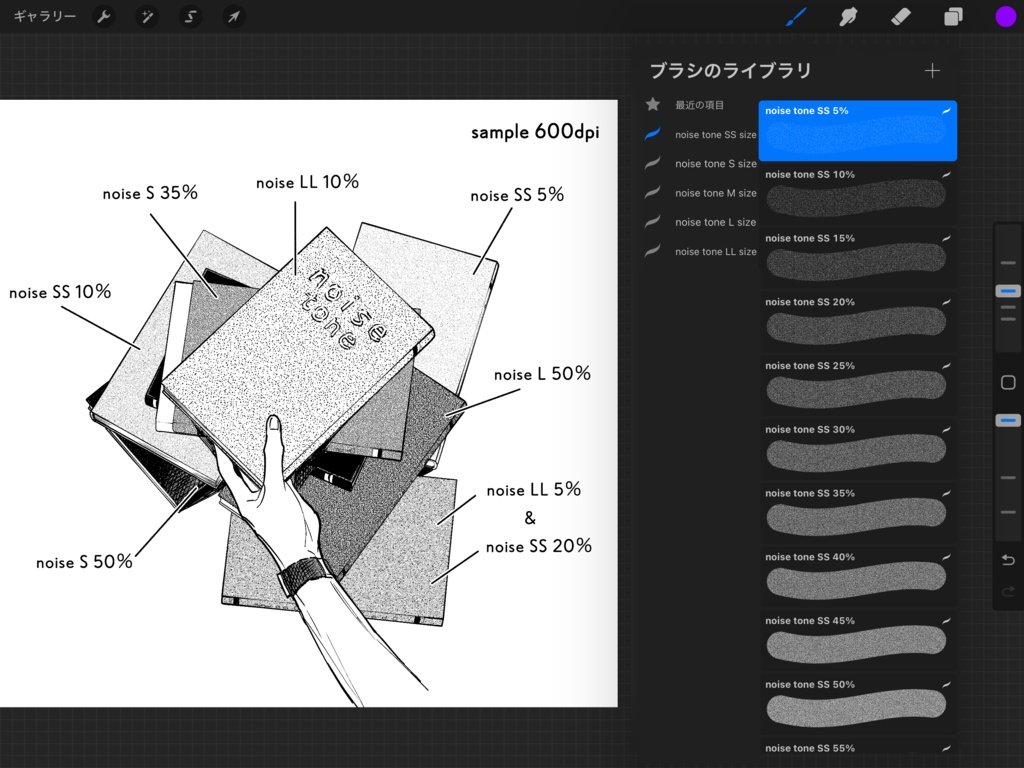Select the Transform arrow tool
Image resolution: width=1024 pixels, height=768 pixels.
[x=233, y=16]
